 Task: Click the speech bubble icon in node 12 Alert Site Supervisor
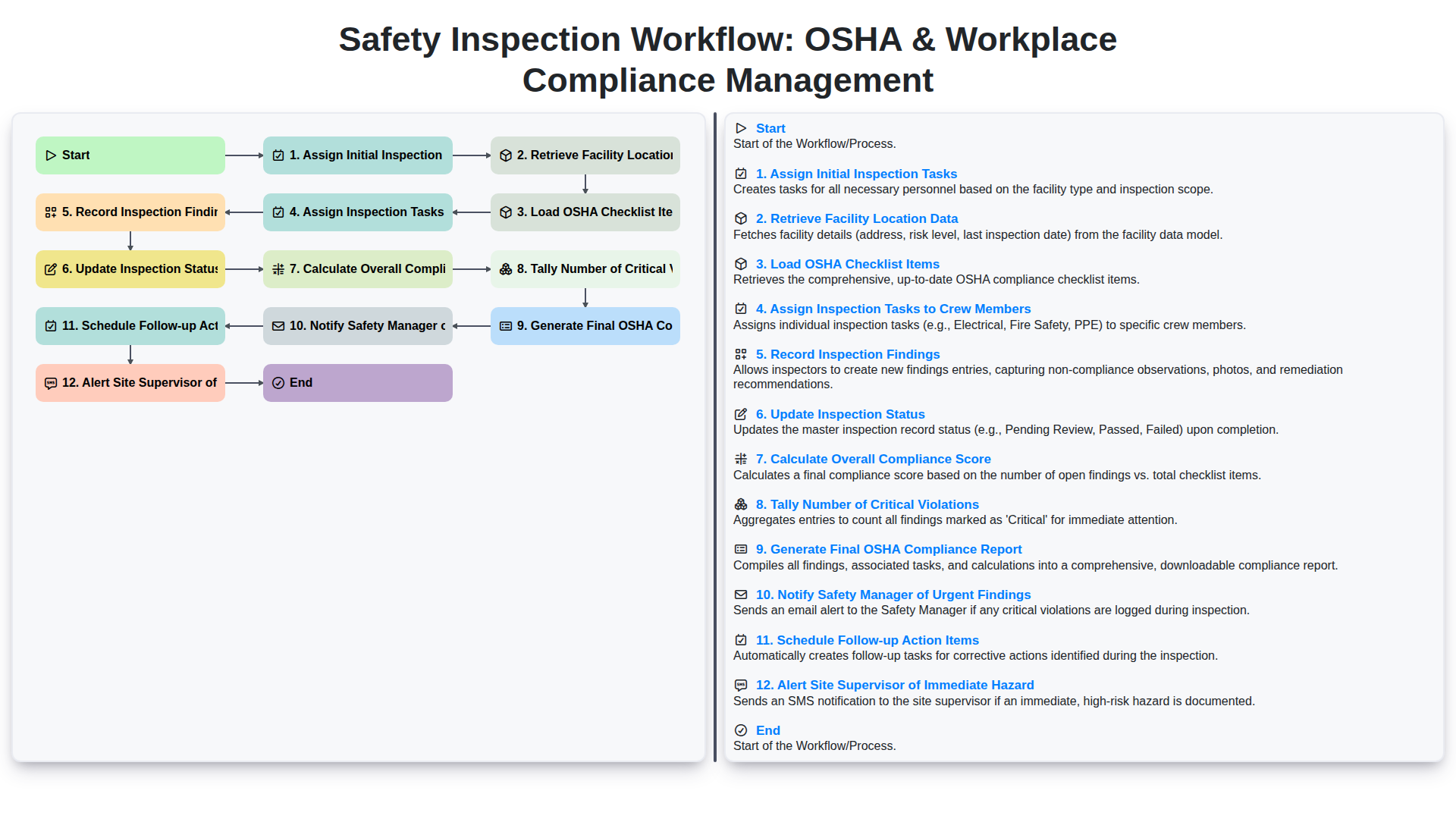pos(51,383)
